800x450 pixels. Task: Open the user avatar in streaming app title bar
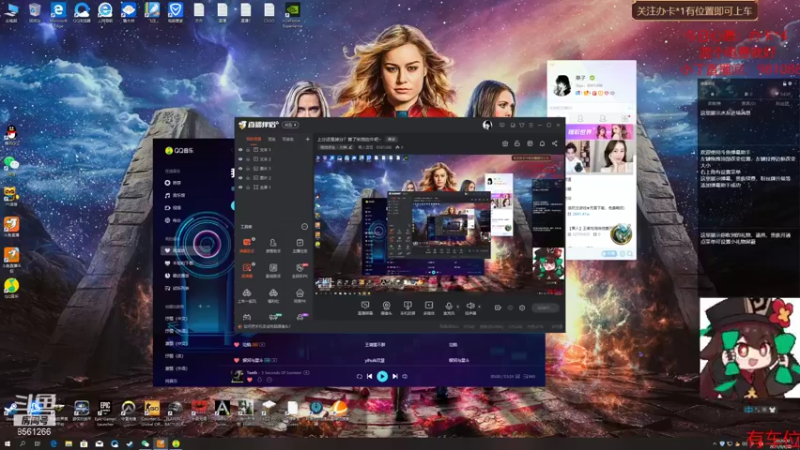pyautogui.click(x=487, y=125)
